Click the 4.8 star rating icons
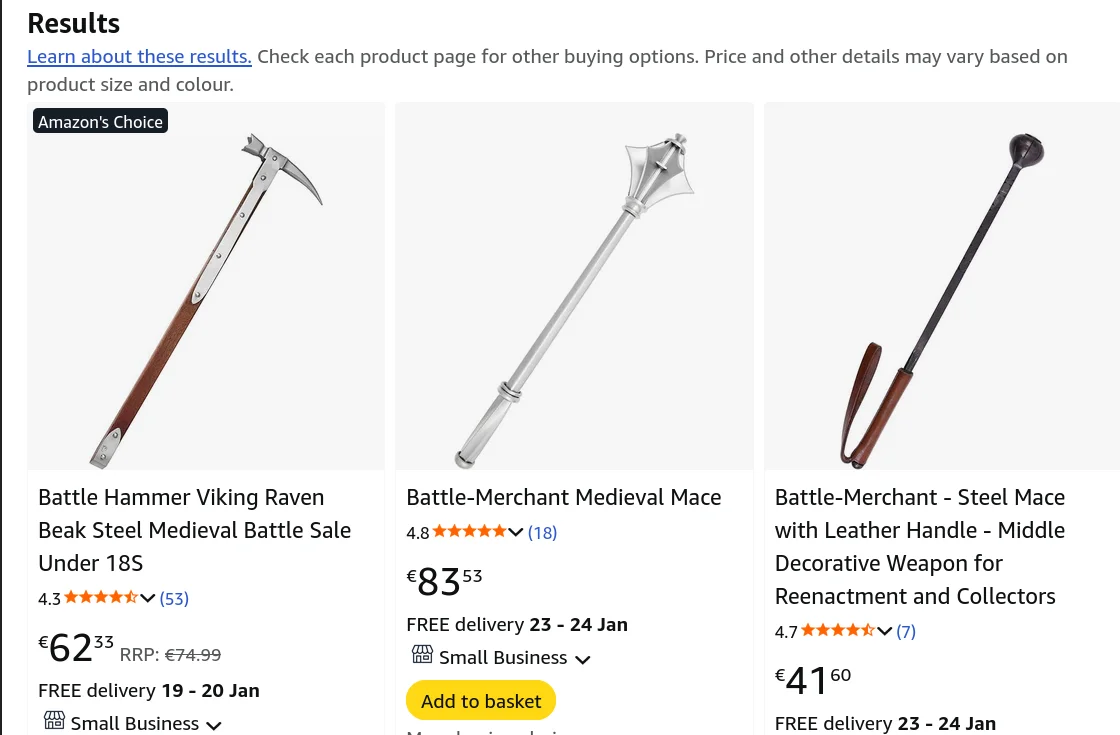Viewport: 1120px width, 735px height. coord(469,532)
